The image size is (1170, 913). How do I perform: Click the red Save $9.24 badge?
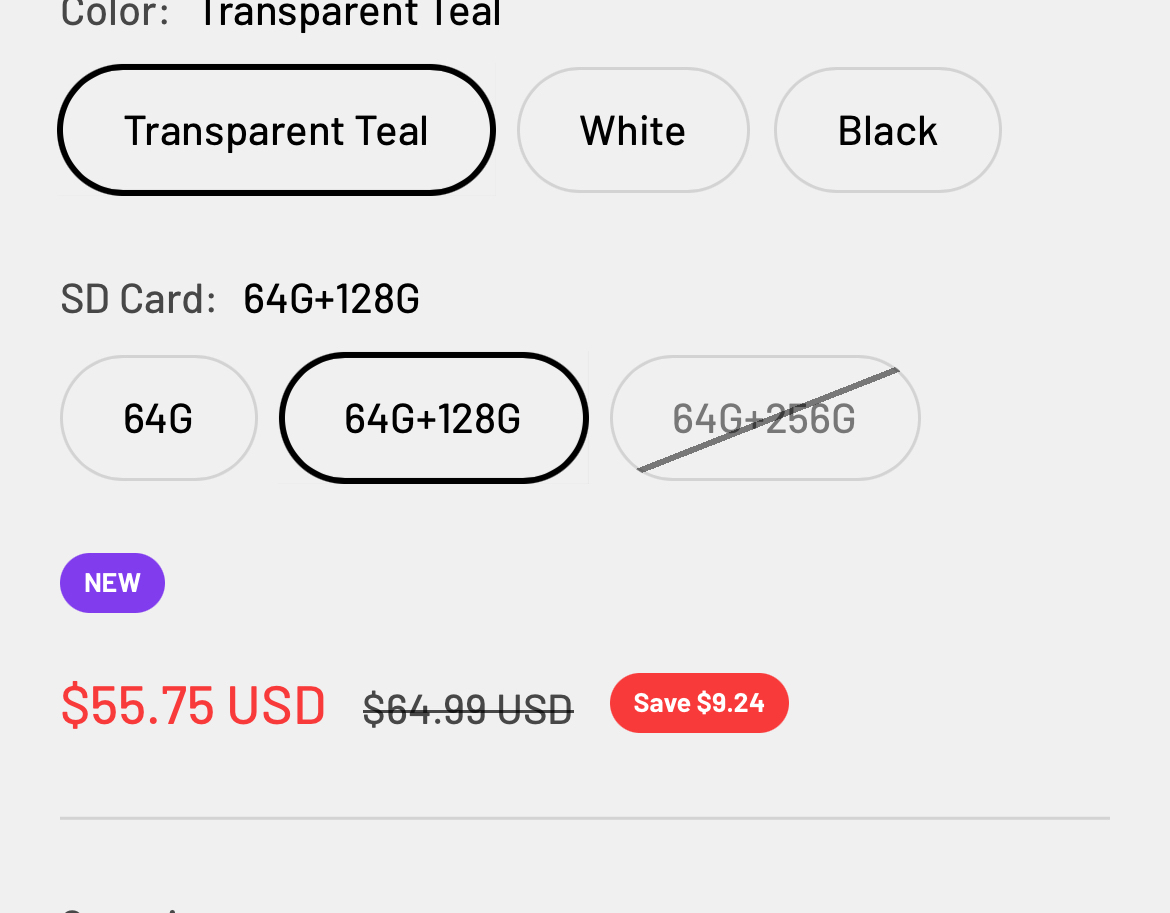click(x=699, y=703)
